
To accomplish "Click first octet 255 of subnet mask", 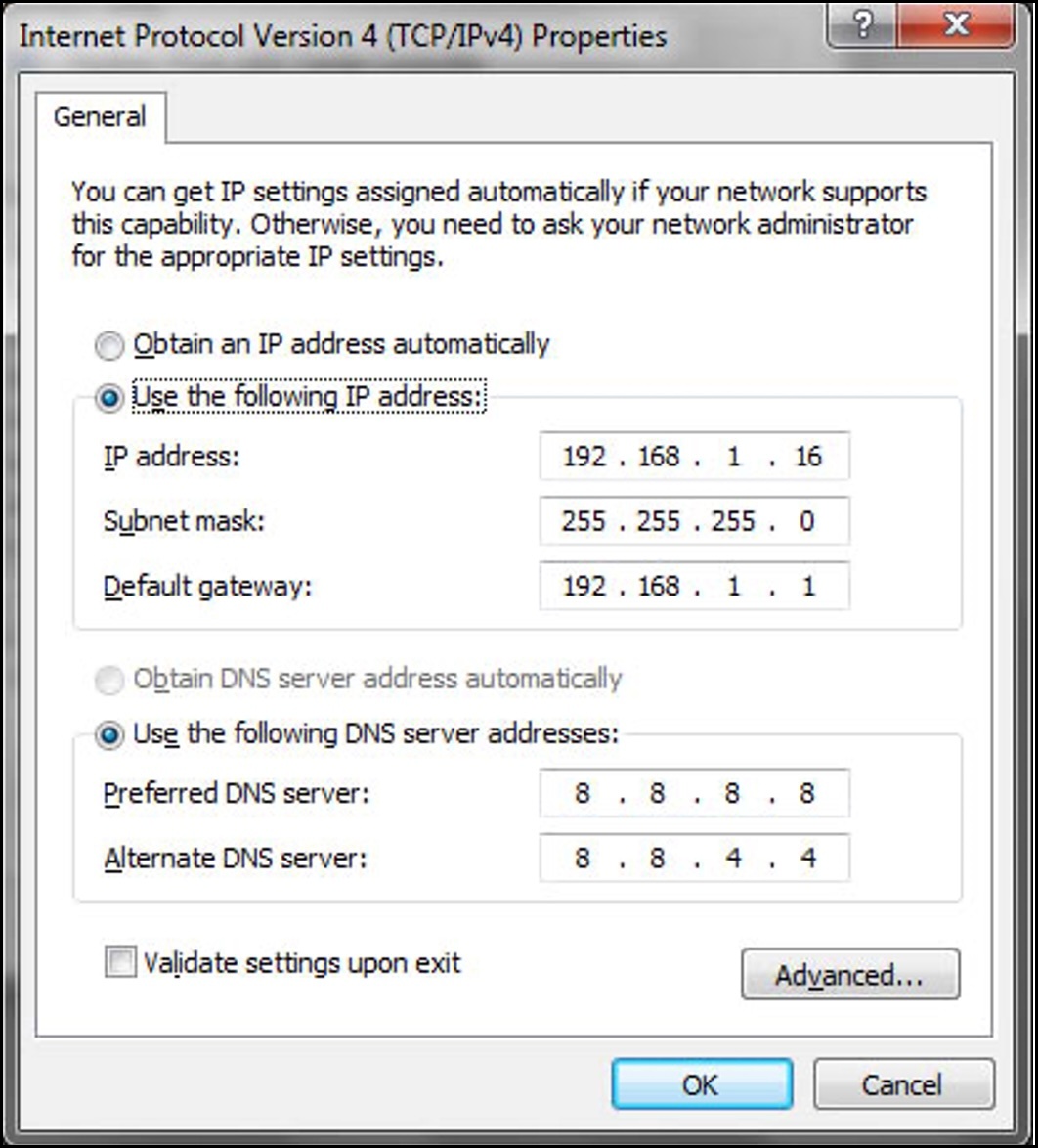I will (x=584, y=521).
